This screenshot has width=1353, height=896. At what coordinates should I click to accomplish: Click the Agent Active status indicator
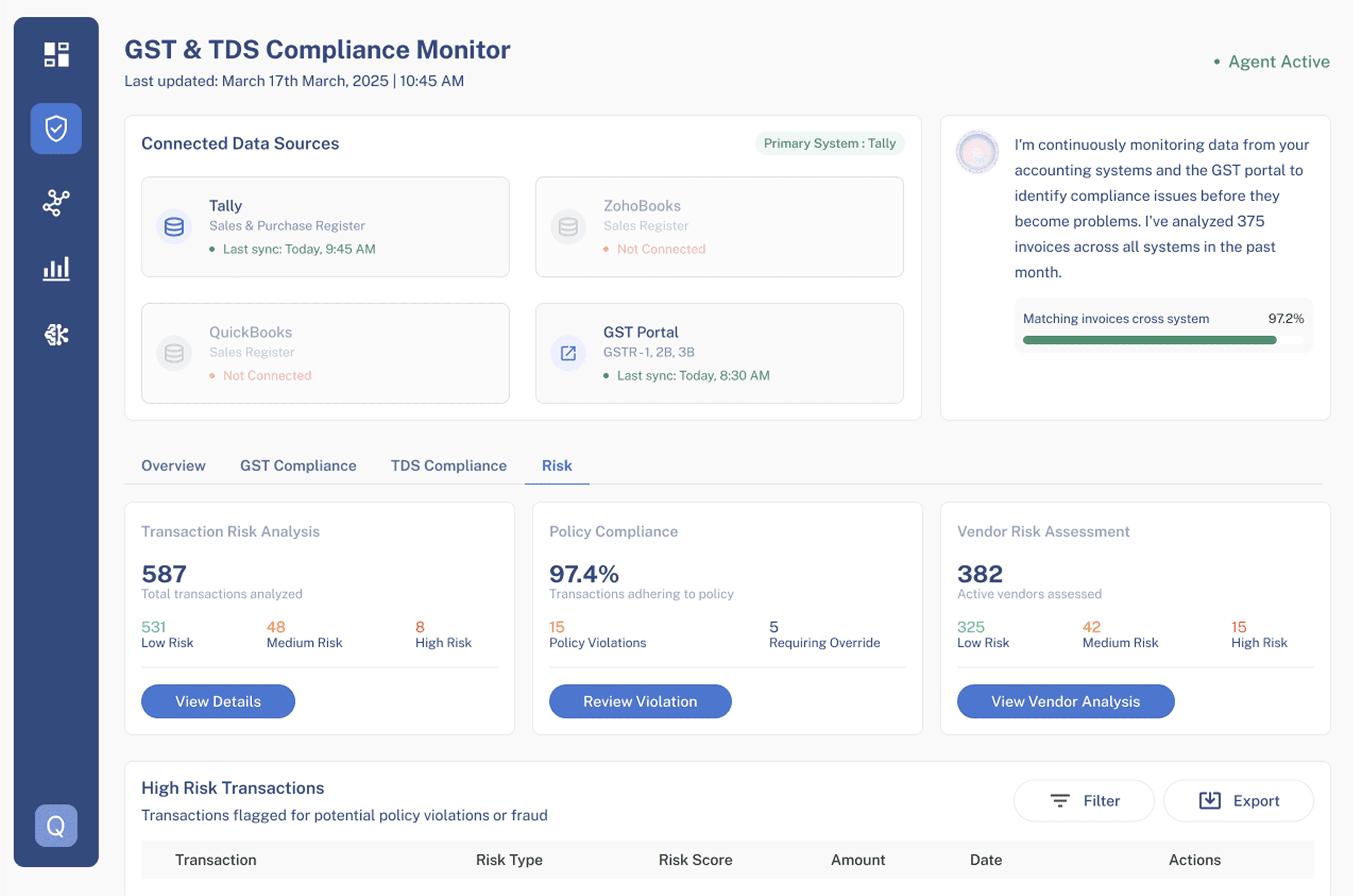[x=1271, y=62]
